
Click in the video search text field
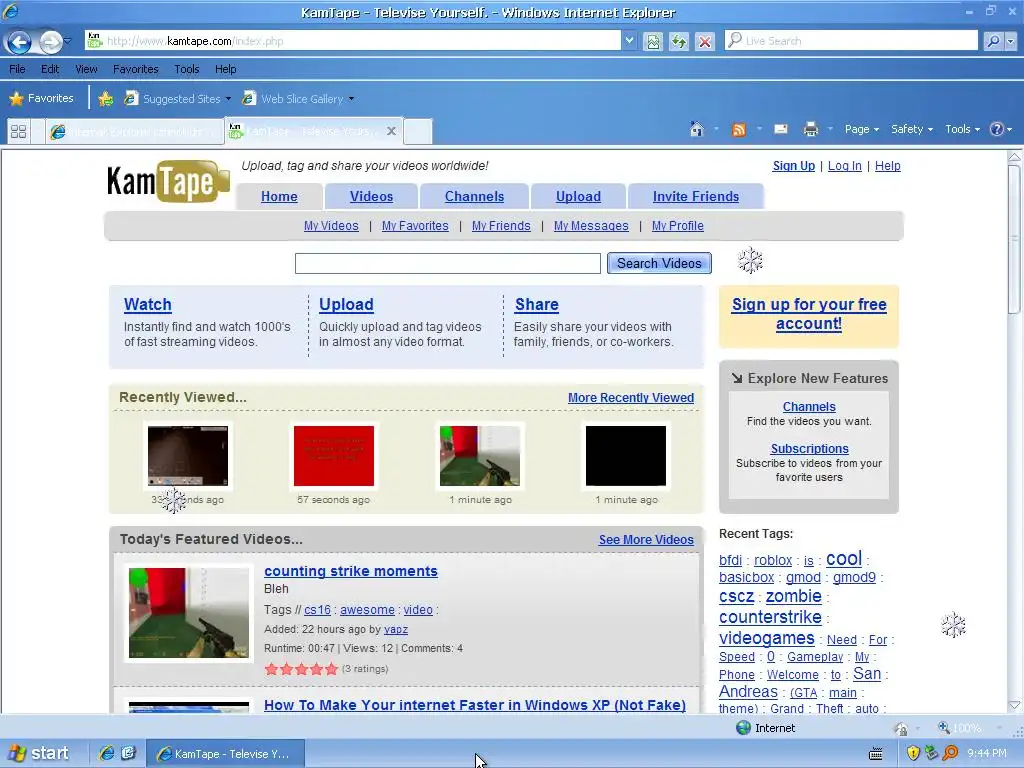447,264
